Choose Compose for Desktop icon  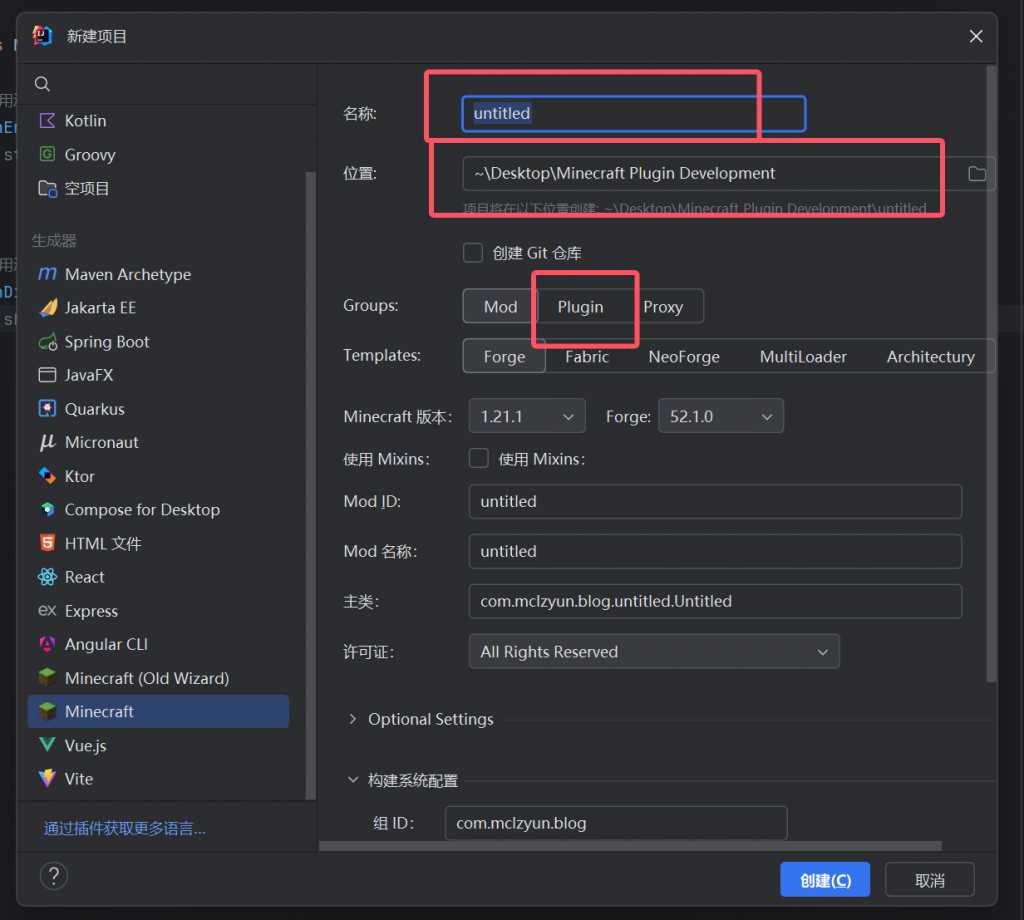pyautogui.click(x=47, y=509)
